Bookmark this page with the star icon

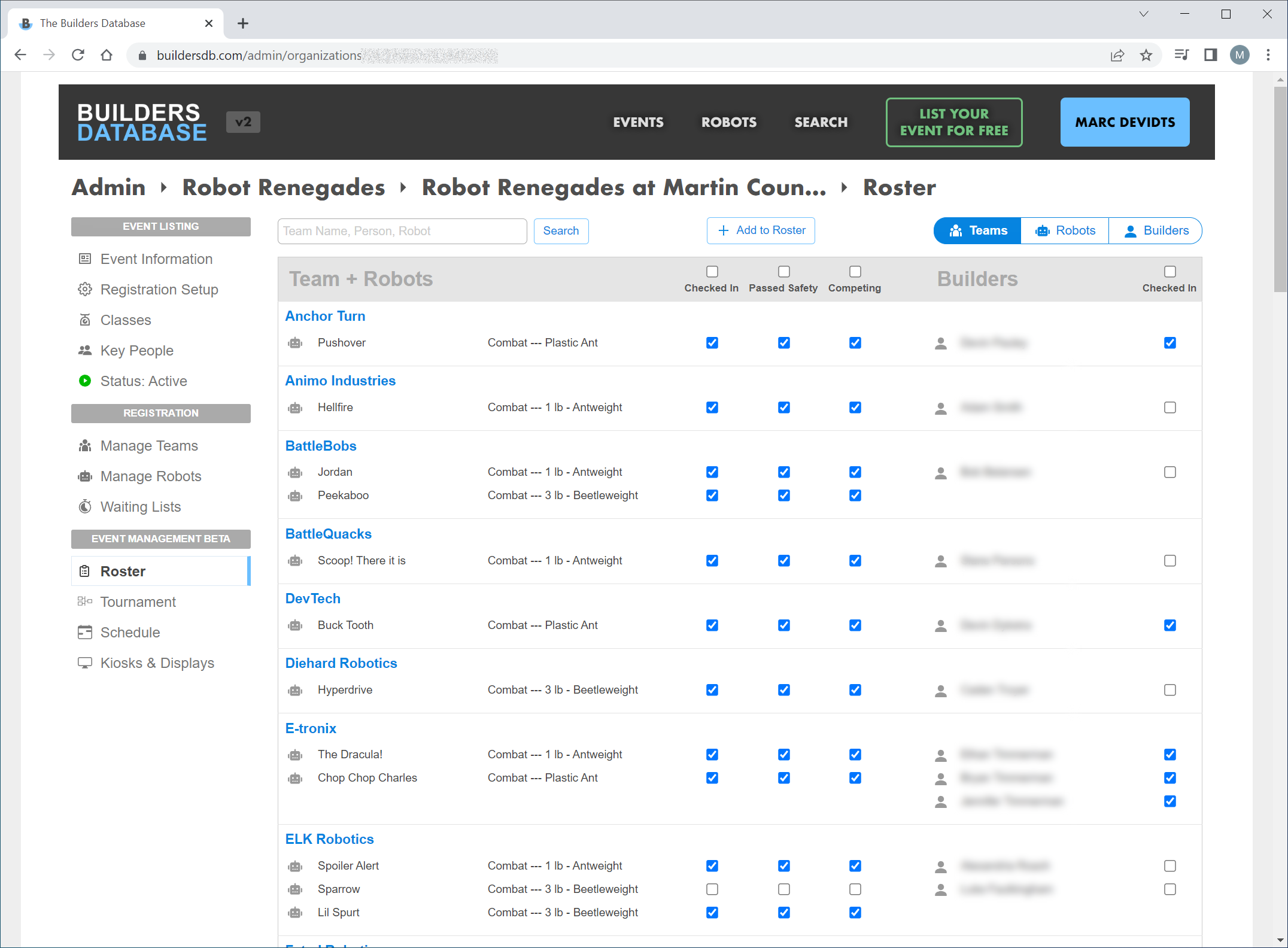(1146, 55)
